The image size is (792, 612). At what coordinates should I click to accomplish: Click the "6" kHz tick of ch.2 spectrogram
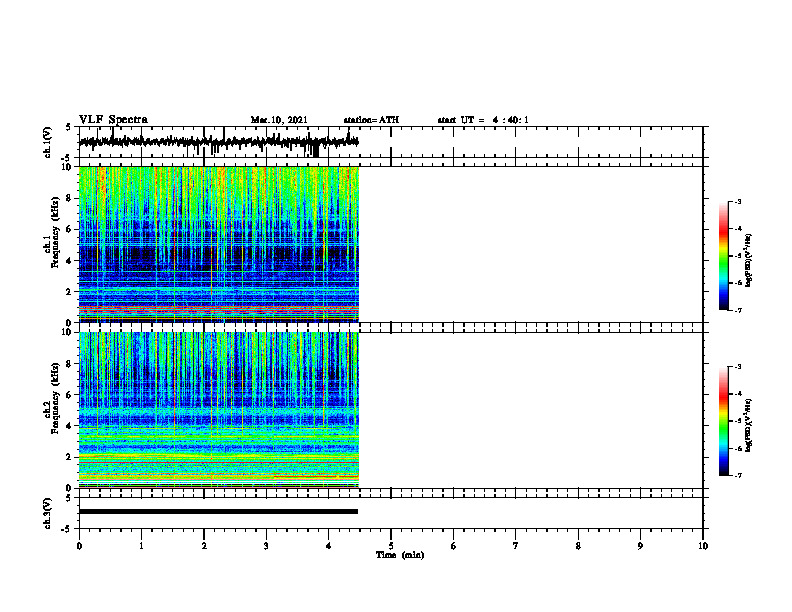click(x=70, y=395)
